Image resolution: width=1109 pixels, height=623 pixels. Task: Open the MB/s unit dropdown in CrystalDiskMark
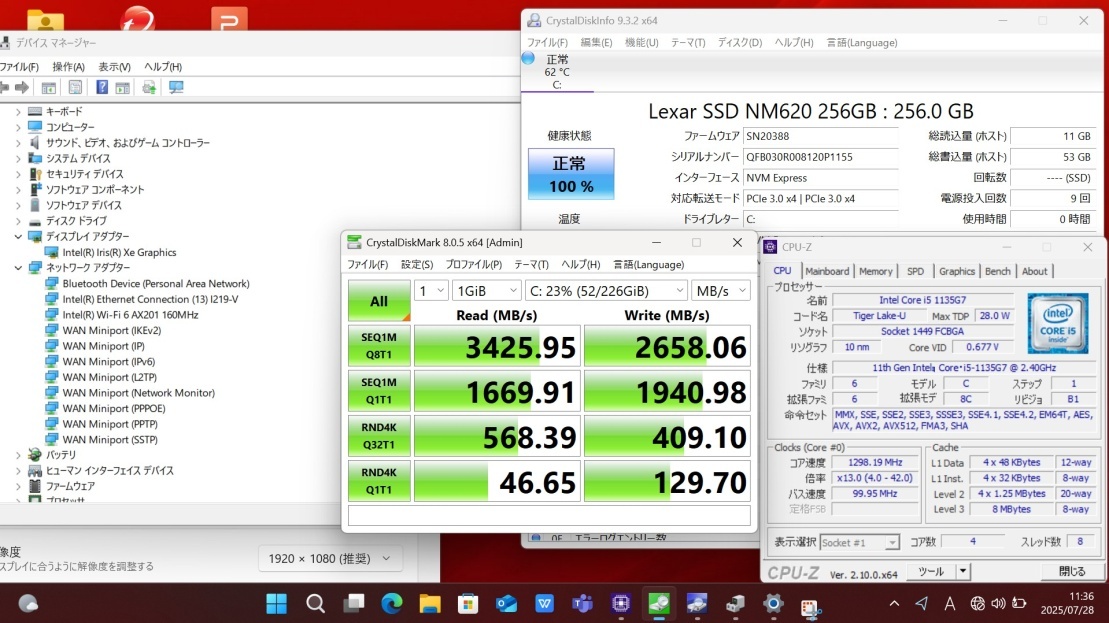tap(720, 290)
